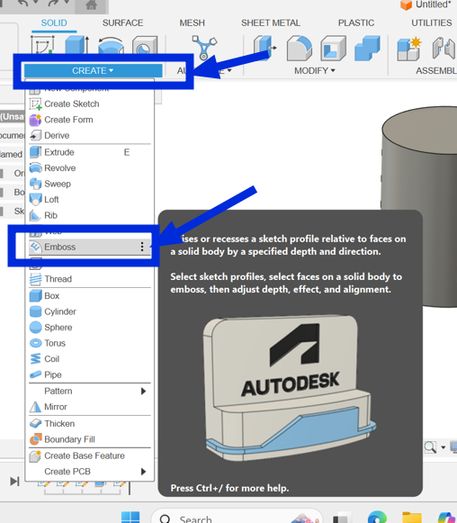Screen dimensions: 457x523
Task: Click the Hole toolbar icon
Action: pos(145,46)
